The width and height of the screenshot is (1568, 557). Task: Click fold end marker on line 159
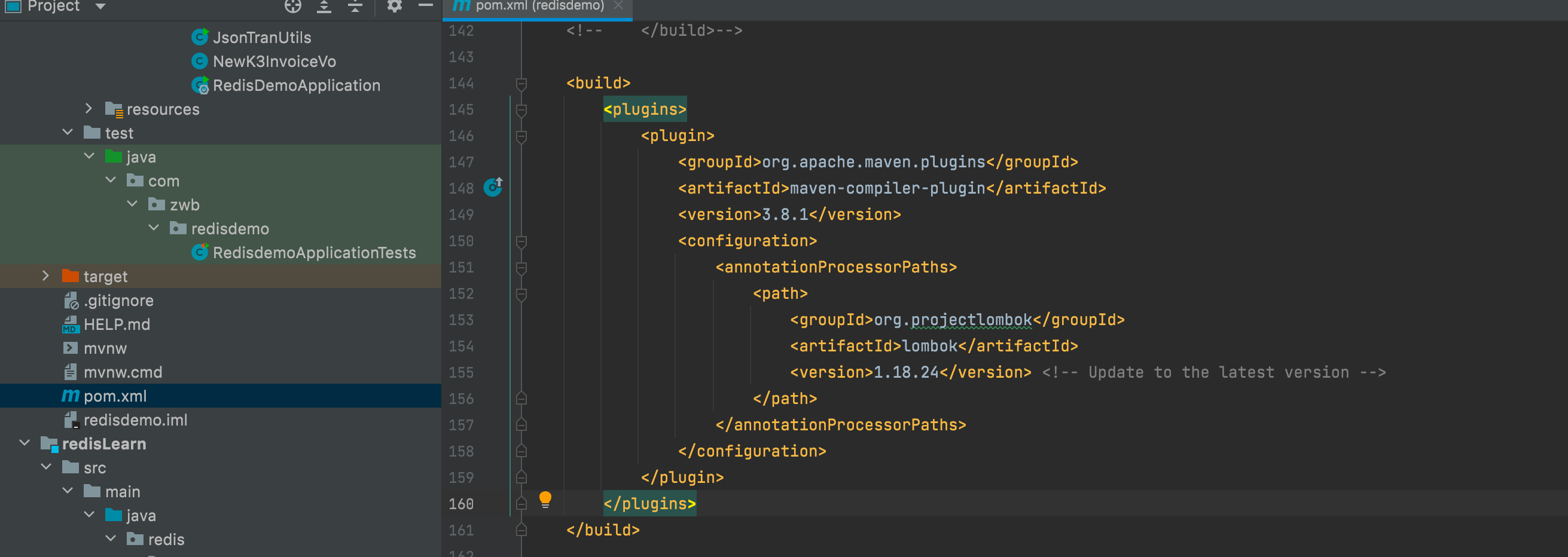pyautogui.click(x=521, y=477)
